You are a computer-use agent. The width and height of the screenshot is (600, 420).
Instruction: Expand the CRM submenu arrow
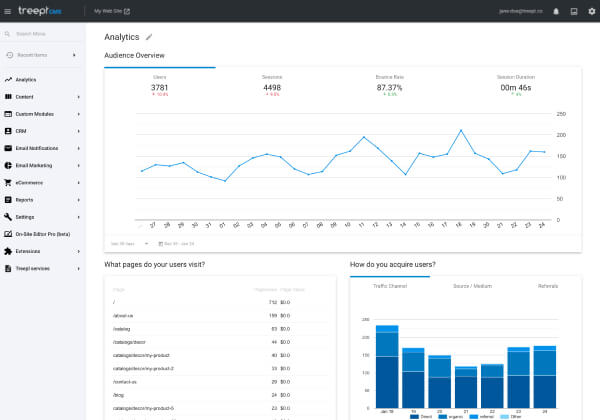coord(78,131)
